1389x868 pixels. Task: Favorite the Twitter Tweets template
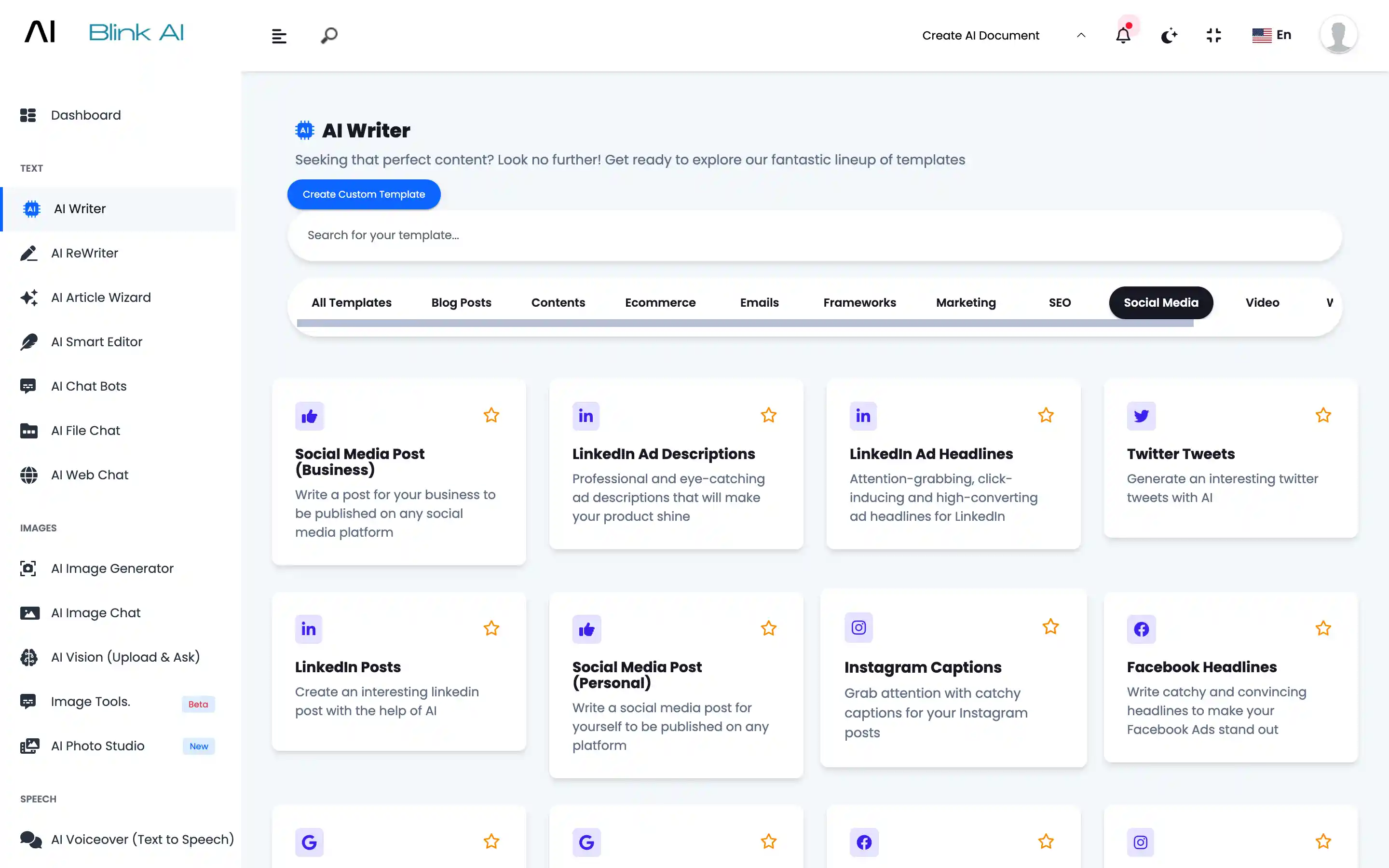click(1322, 415)
